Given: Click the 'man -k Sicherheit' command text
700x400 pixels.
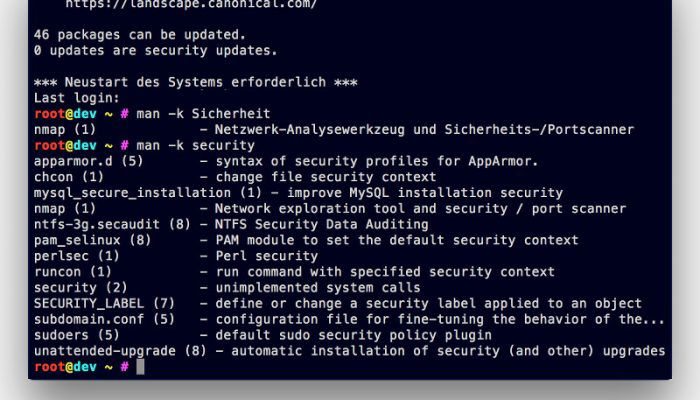Looking at the screenshot, I should (203, 114).
